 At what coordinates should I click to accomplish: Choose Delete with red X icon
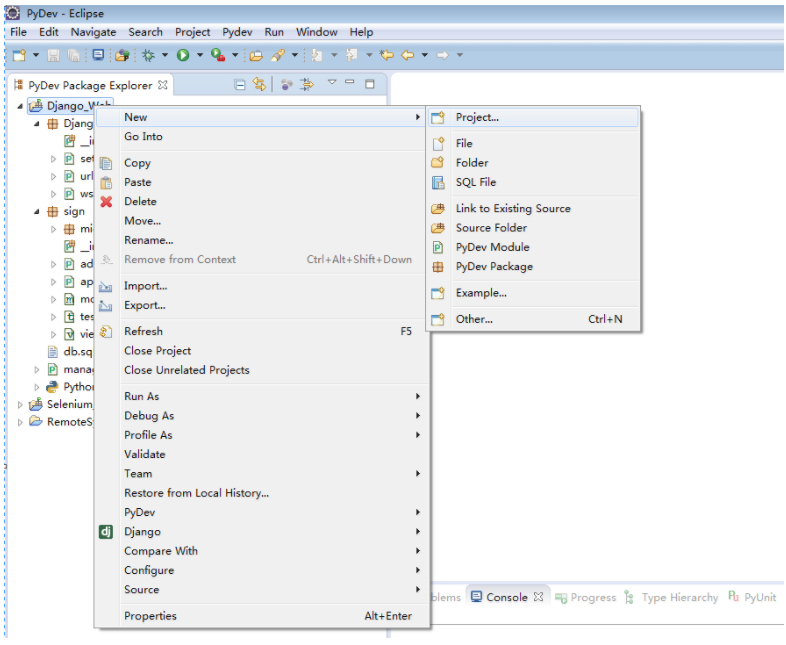(261, 201)
